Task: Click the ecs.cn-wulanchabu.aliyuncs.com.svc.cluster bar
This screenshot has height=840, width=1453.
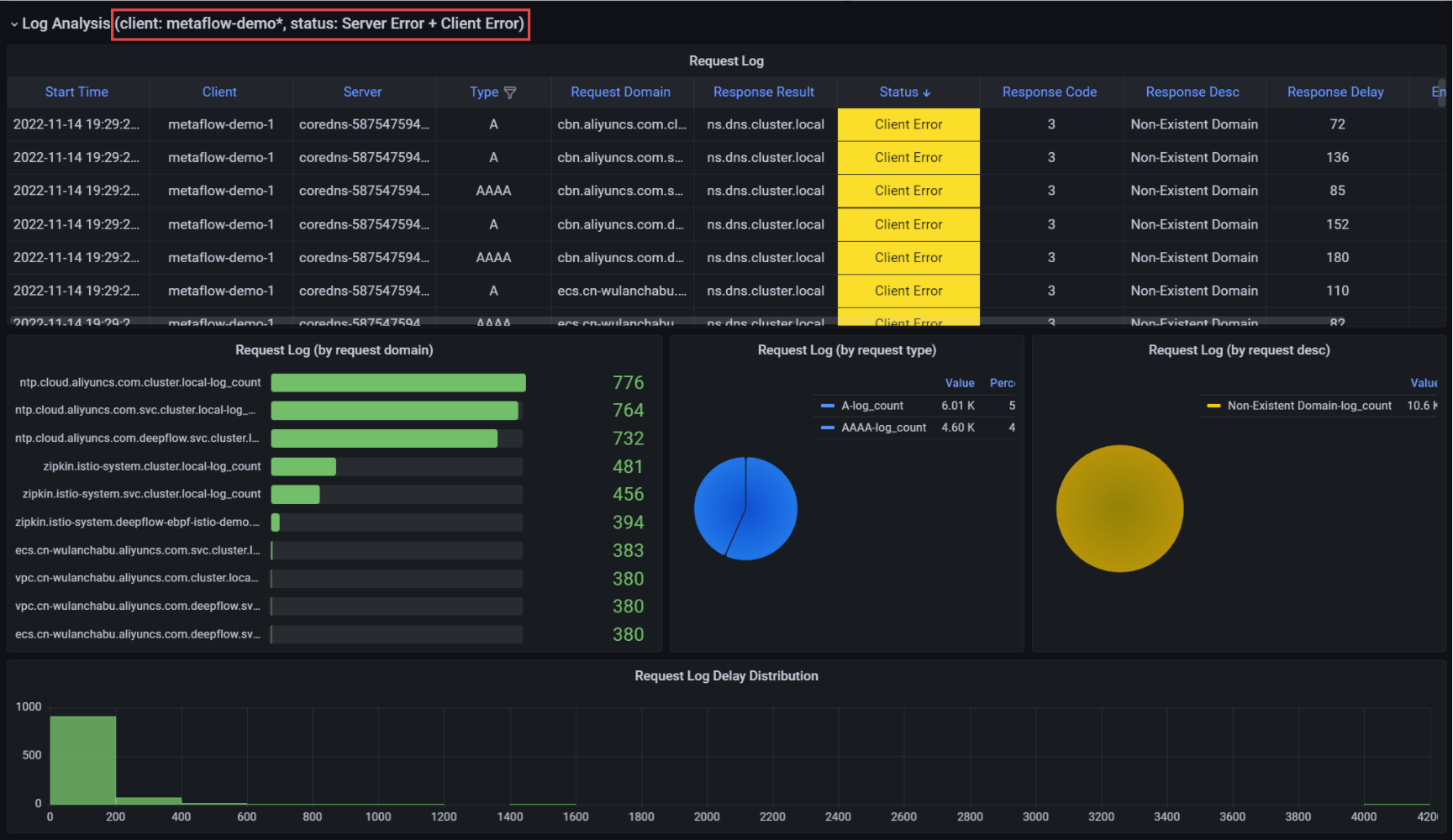Action: [397, 551]
